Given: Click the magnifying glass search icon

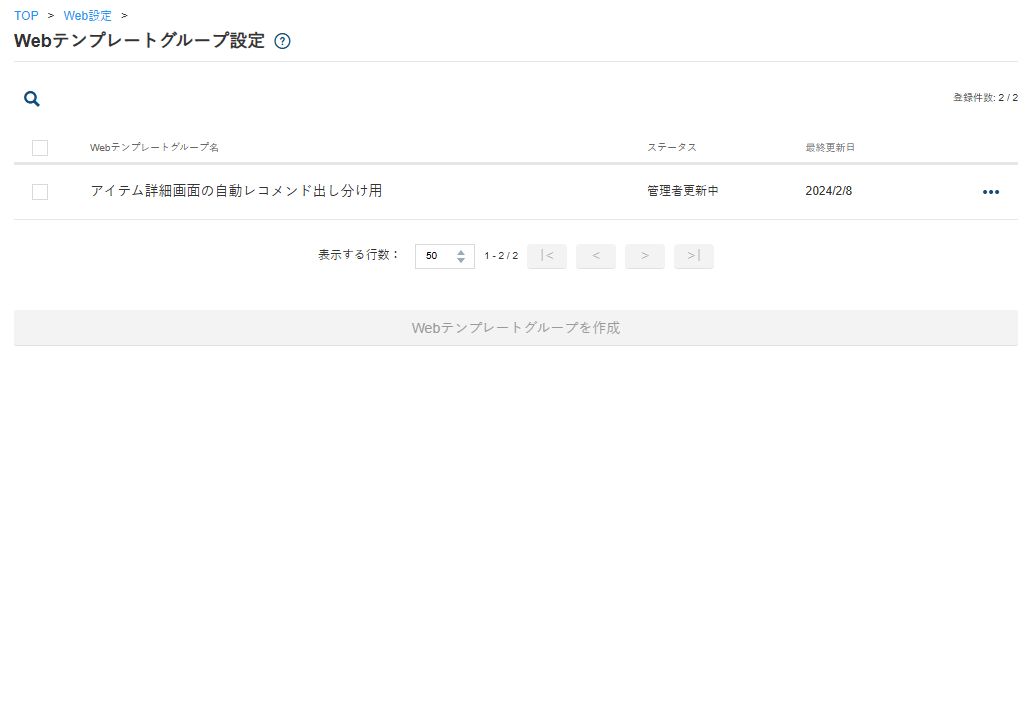Looking at the screenshot, I should [32, 99].
